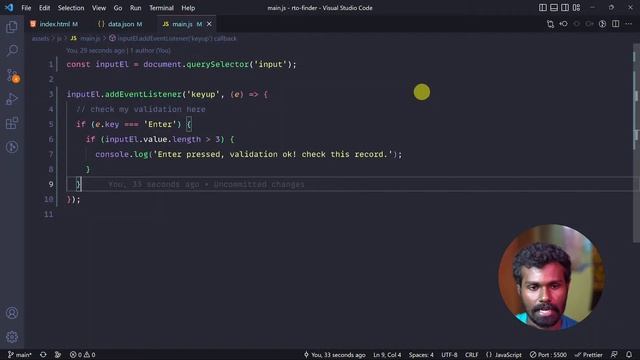Viewport: 640px width, 360px height.
Task: Split the editor to the right
Action: click(x=616, y=24)
